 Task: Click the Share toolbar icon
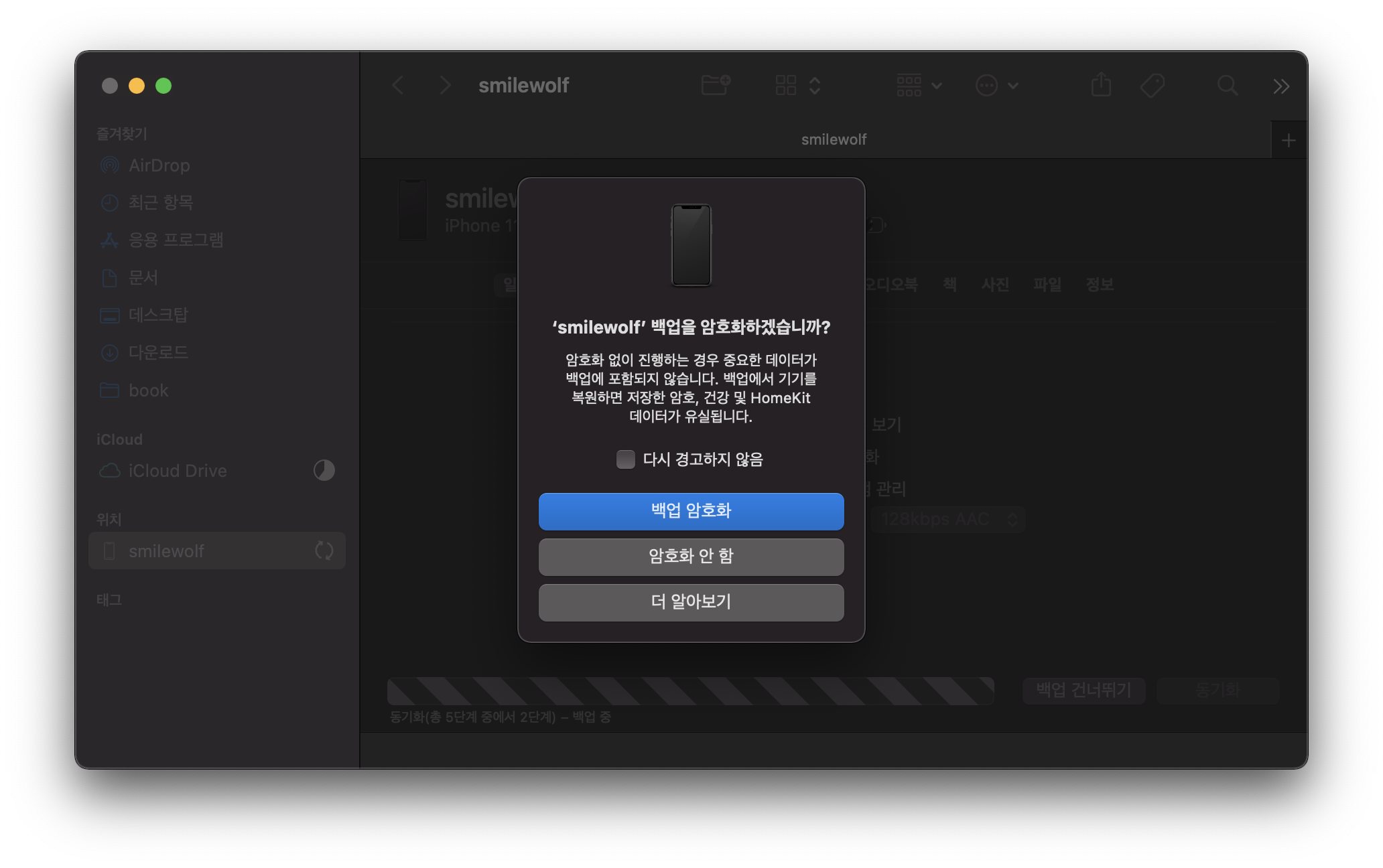1101,85
